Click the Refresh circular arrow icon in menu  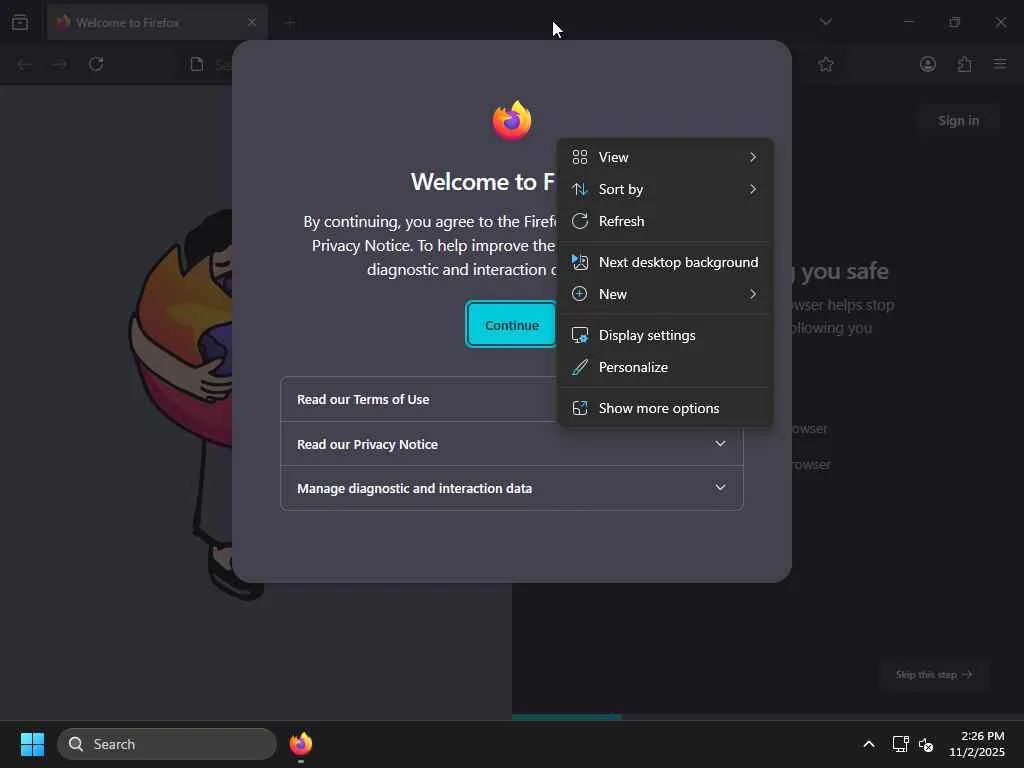coord(580,221)
